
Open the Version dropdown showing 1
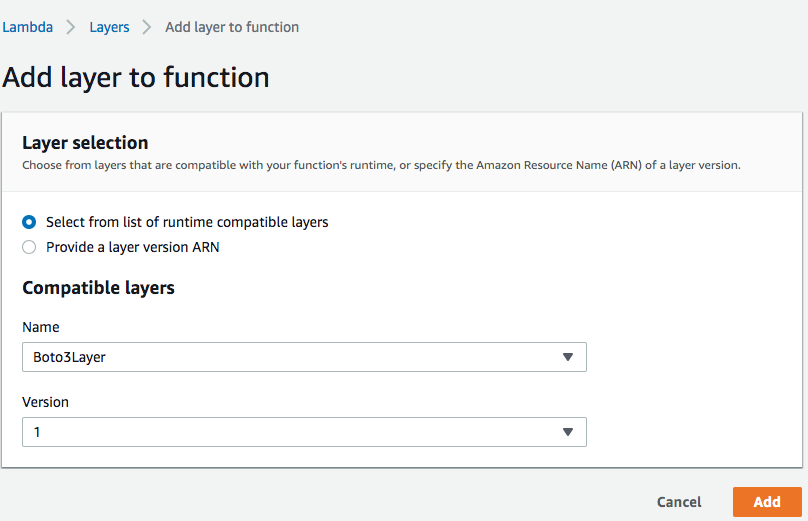coord(304,432)
